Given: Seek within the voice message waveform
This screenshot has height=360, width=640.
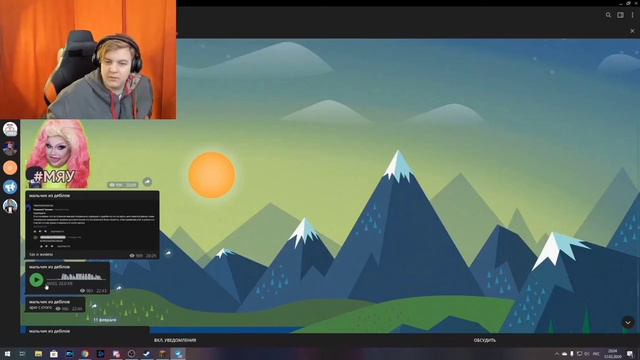Looking at the screenshot, I should tap(76, 277).
